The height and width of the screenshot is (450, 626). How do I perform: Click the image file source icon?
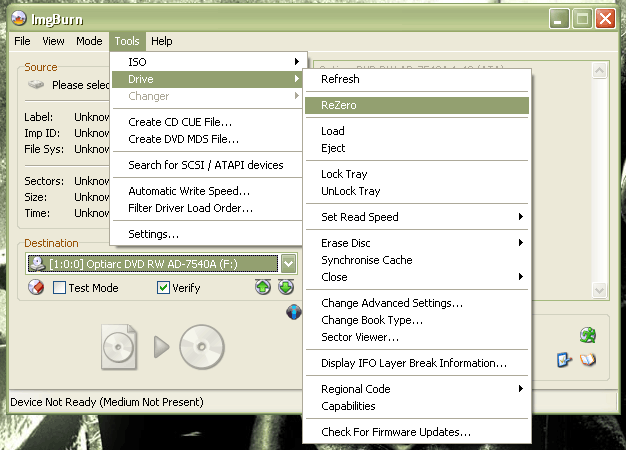[119, 347]
